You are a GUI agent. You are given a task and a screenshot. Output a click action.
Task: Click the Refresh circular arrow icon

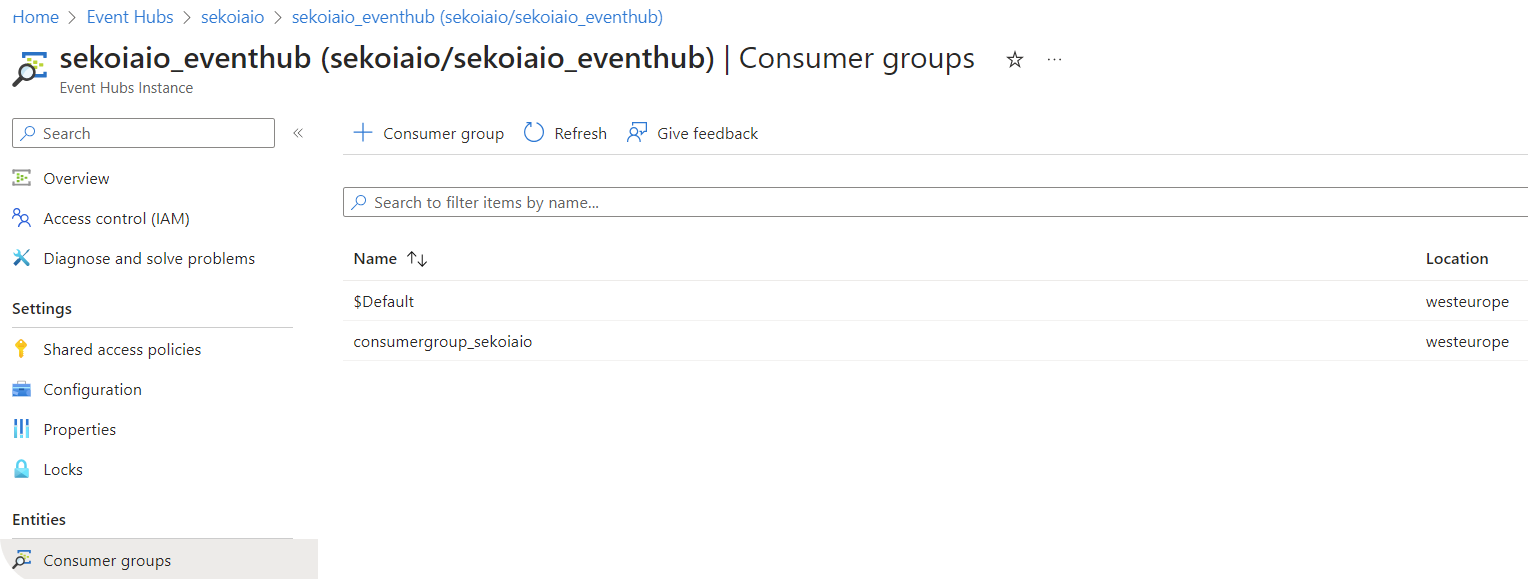(x=534, y=133)
